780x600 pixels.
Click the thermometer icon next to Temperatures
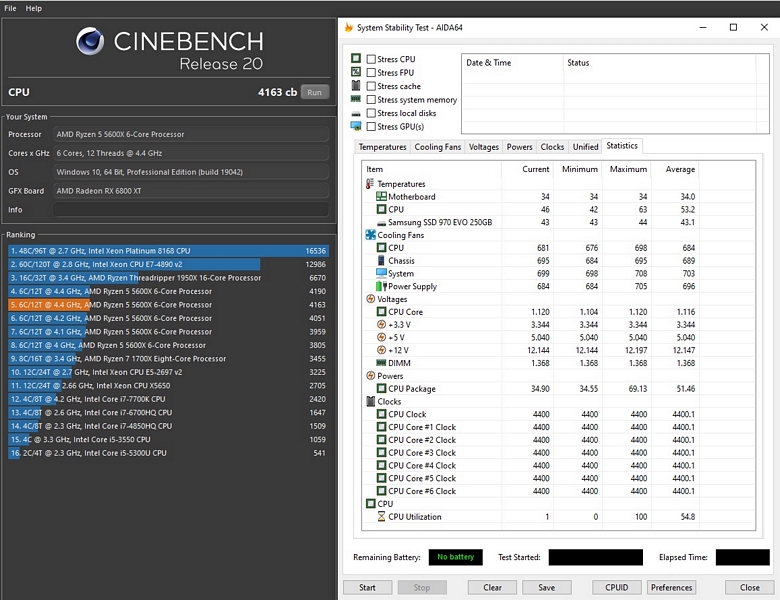[x=370, y=184]
